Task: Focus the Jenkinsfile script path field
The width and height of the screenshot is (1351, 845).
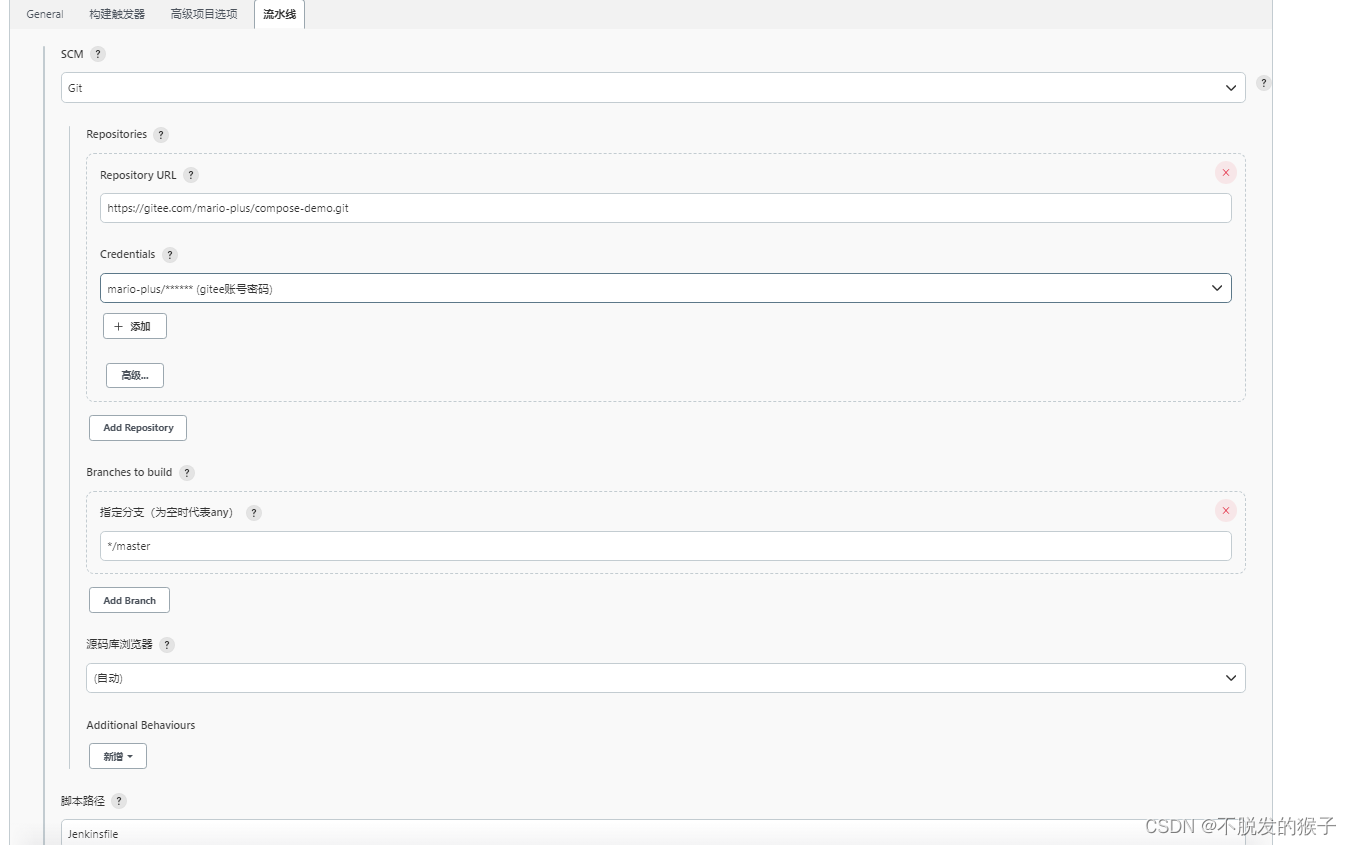Action: point(653,833)
